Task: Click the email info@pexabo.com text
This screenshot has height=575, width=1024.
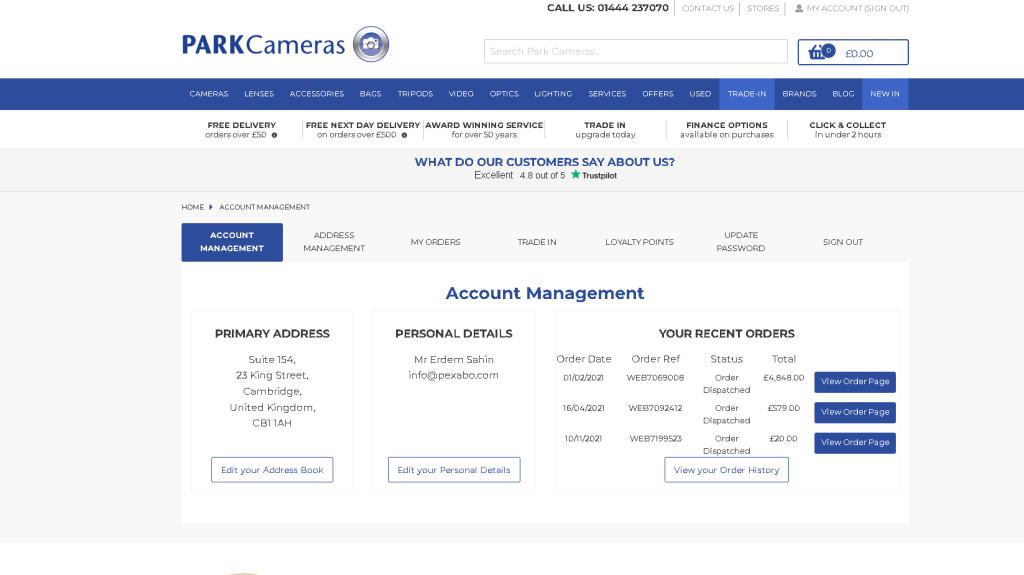Action: tap(453, 375)
